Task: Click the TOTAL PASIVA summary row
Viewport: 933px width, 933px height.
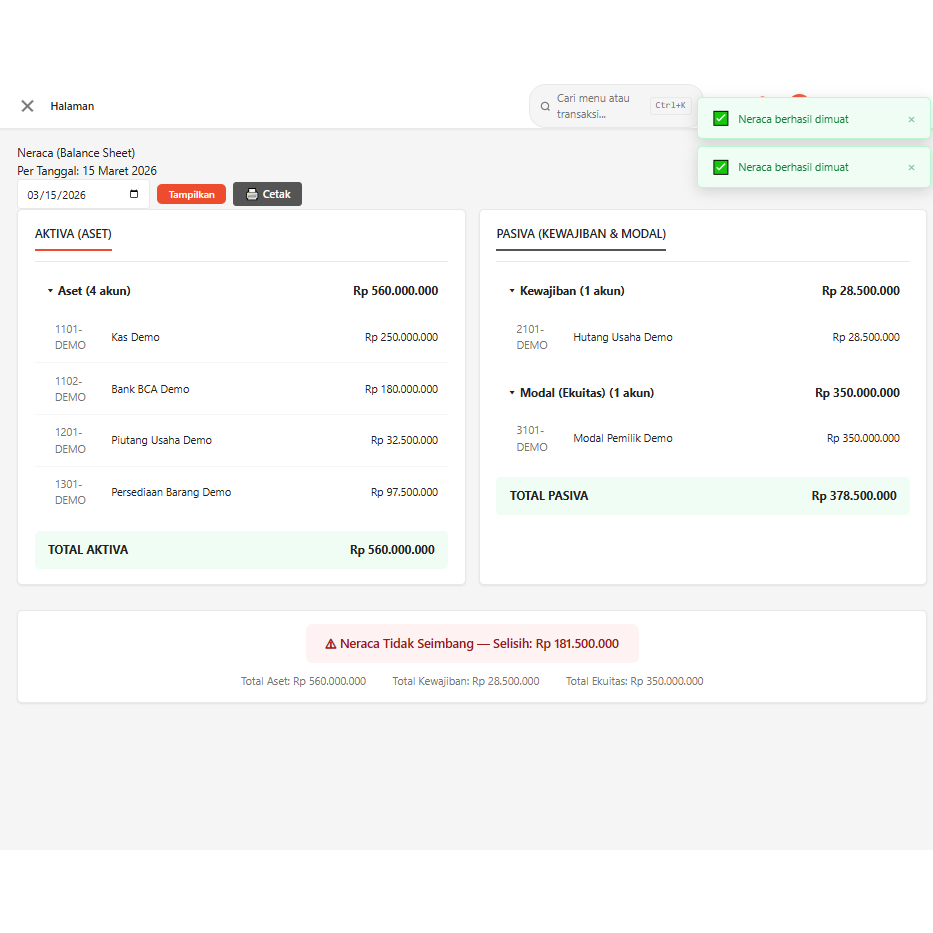Action: [703, 496]
